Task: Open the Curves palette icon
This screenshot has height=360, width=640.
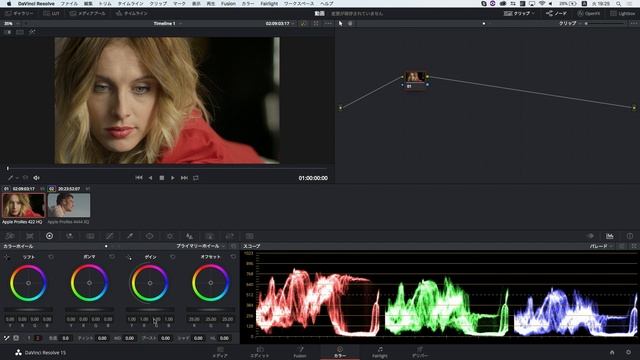Action: point(110,236)
